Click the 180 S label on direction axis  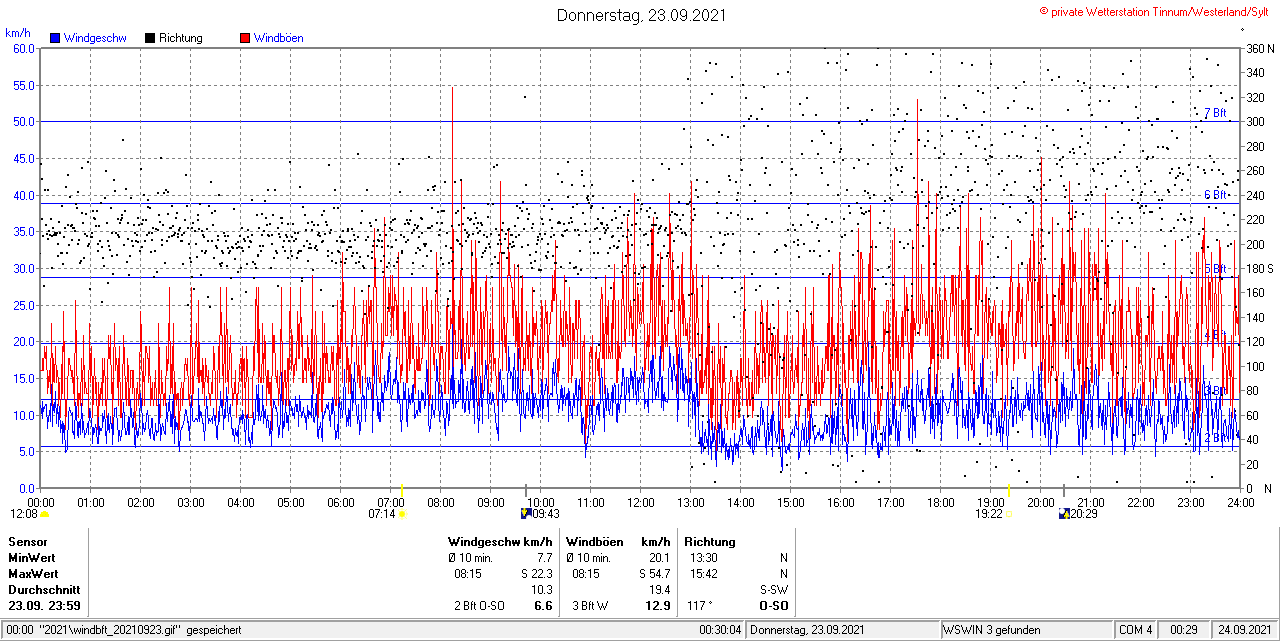(x=1260, y=268)
